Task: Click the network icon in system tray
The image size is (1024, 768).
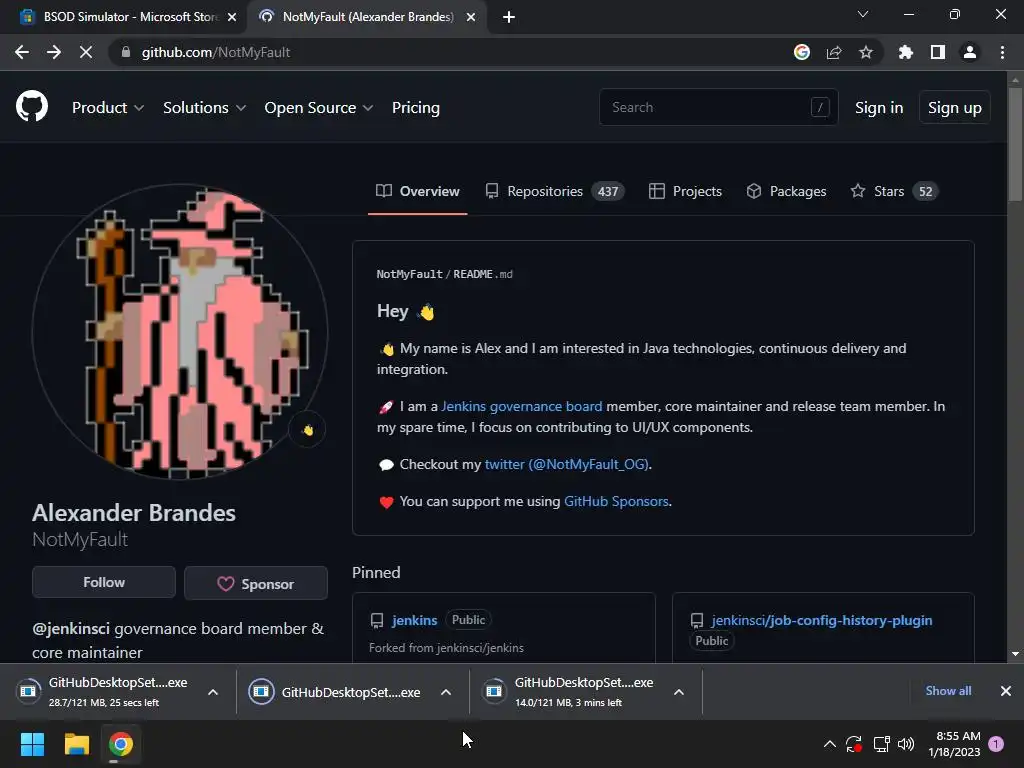Action: (881, 744)
